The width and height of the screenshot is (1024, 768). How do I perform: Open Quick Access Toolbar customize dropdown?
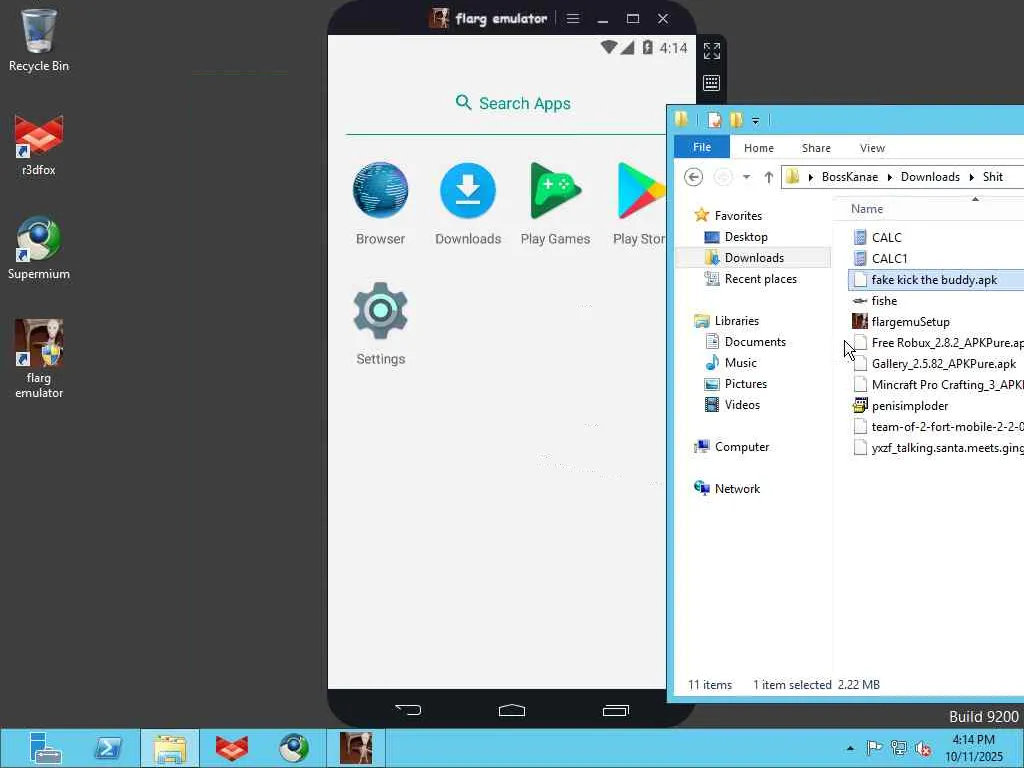(x=755, y=121)
